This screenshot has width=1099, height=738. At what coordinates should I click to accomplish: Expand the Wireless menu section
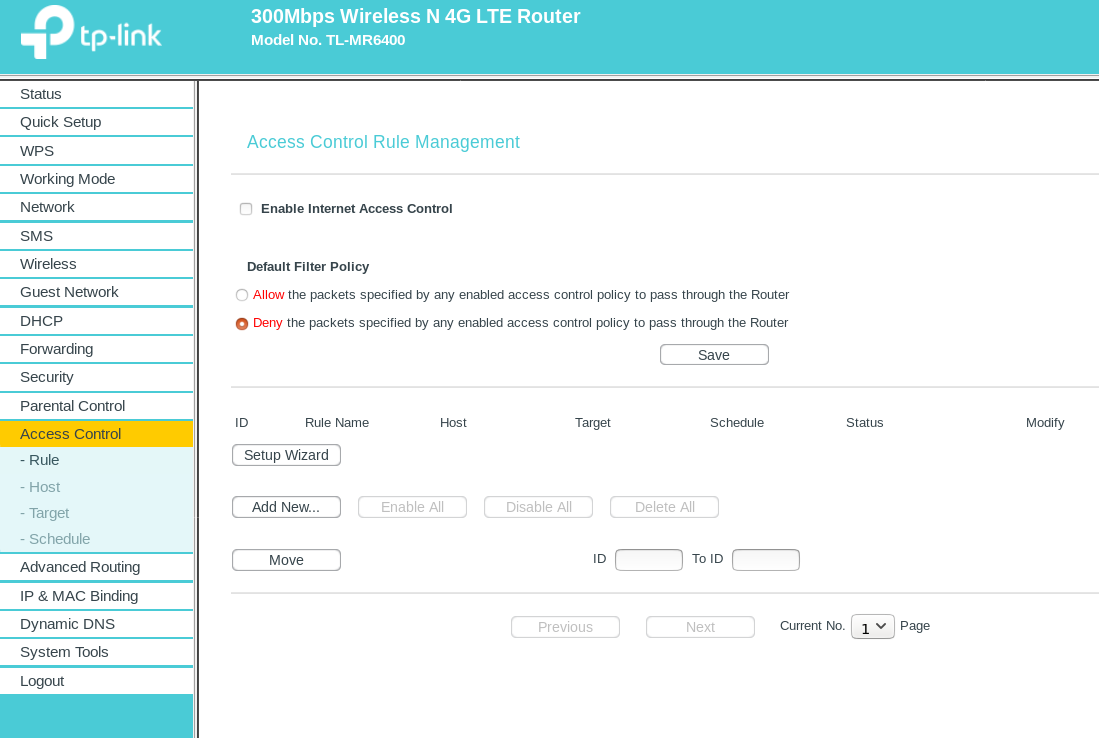(48, 264)
